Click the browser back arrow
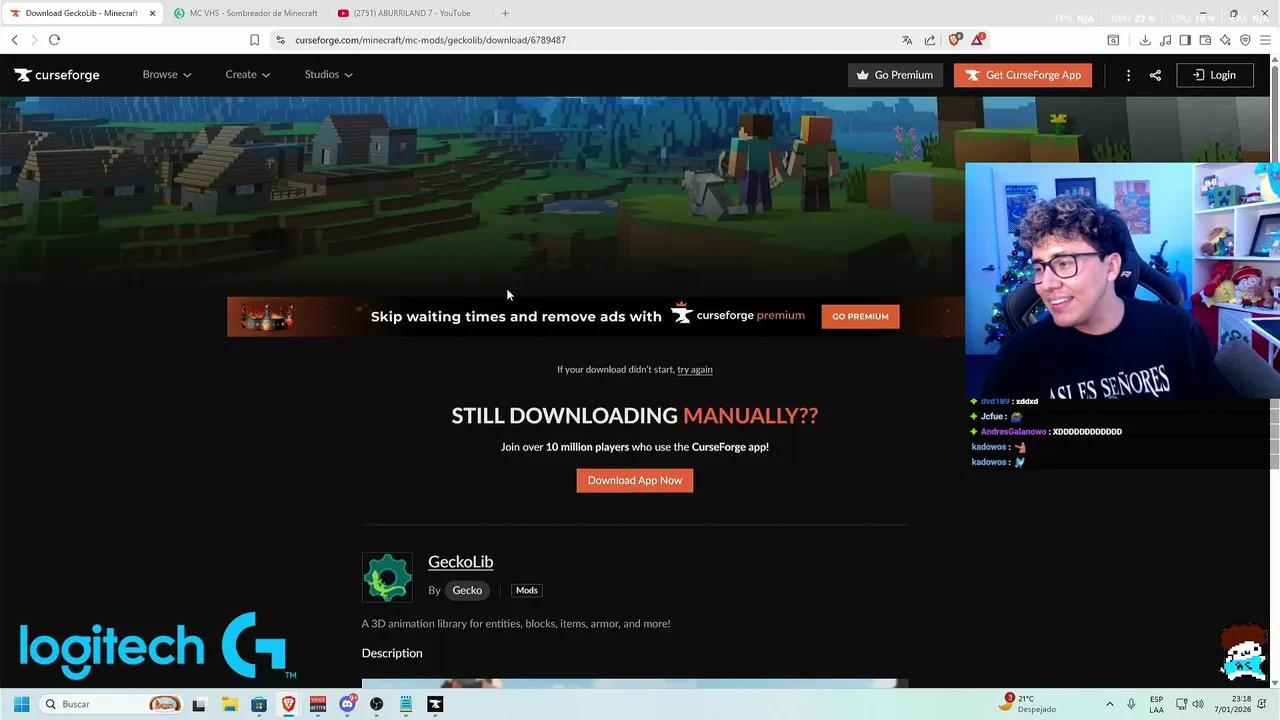Viewport: 1280px width, 720px height. tap(14, 40)
